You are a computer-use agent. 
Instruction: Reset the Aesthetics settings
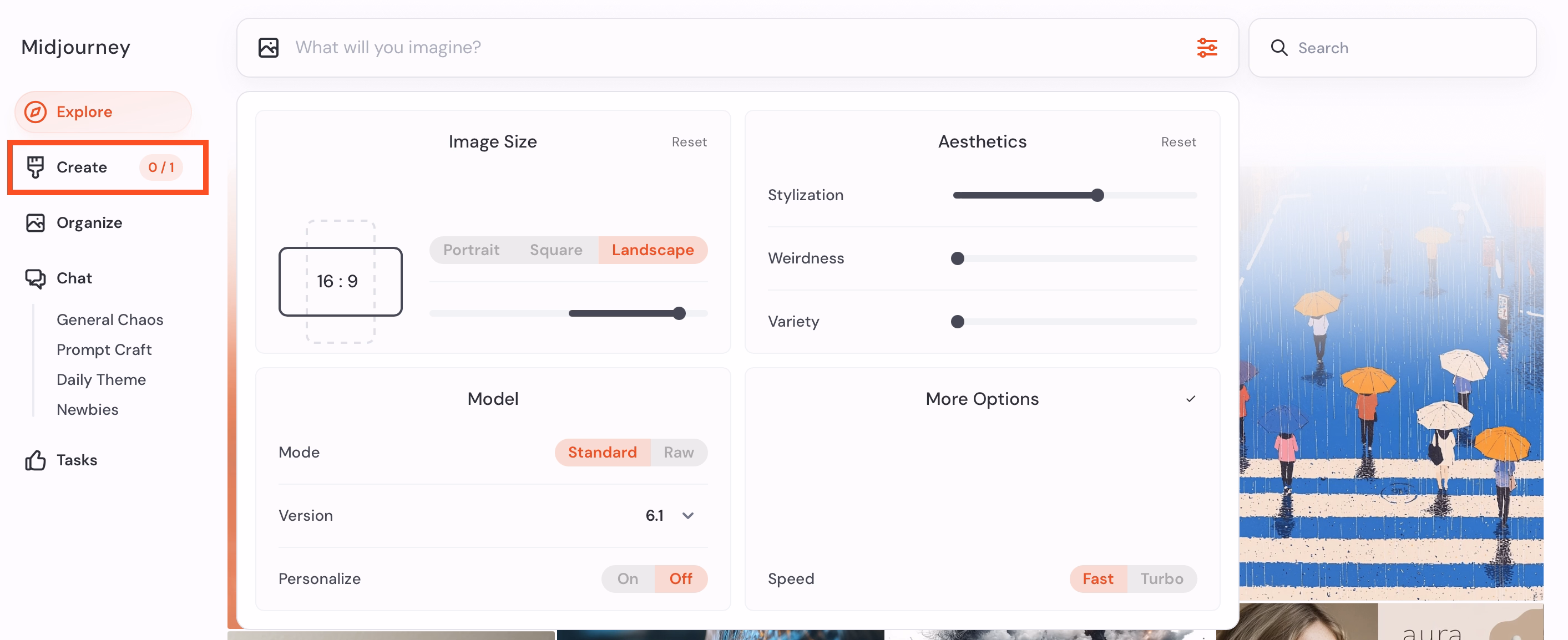click(x=1178, y=142)
